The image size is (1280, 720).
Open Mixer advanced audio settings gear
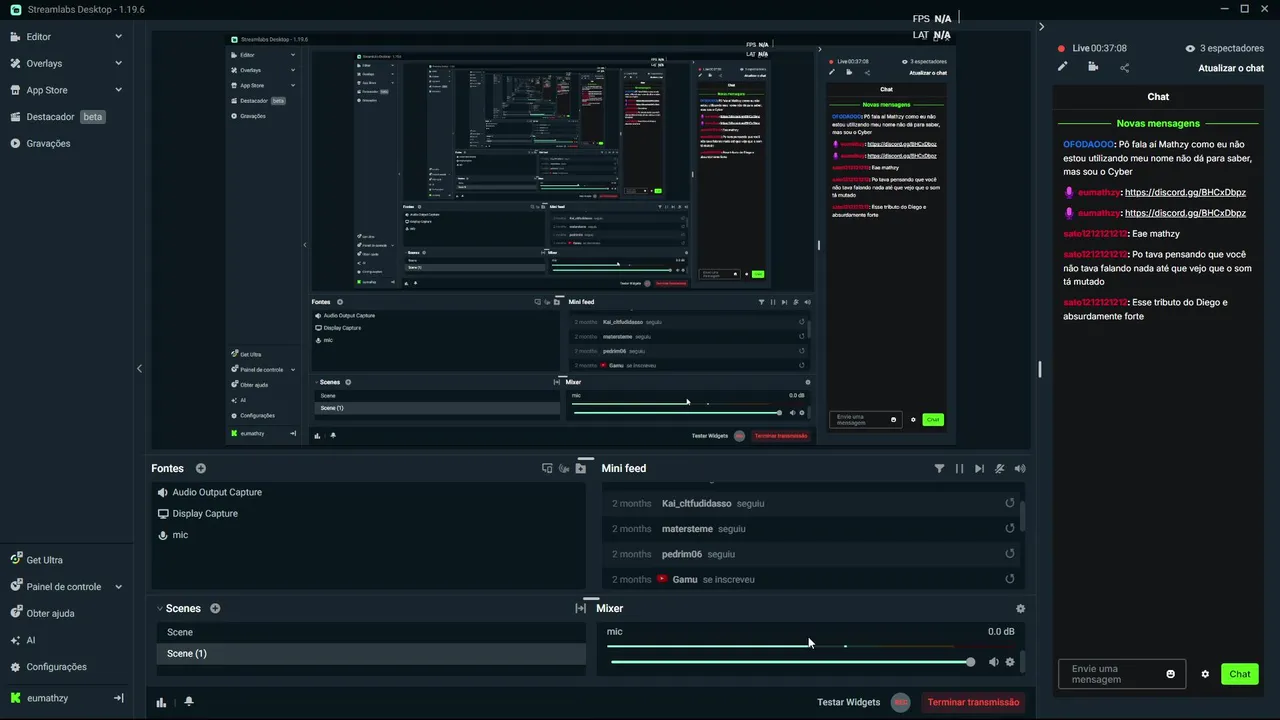pyautogui.click(x=1020, y=608)
